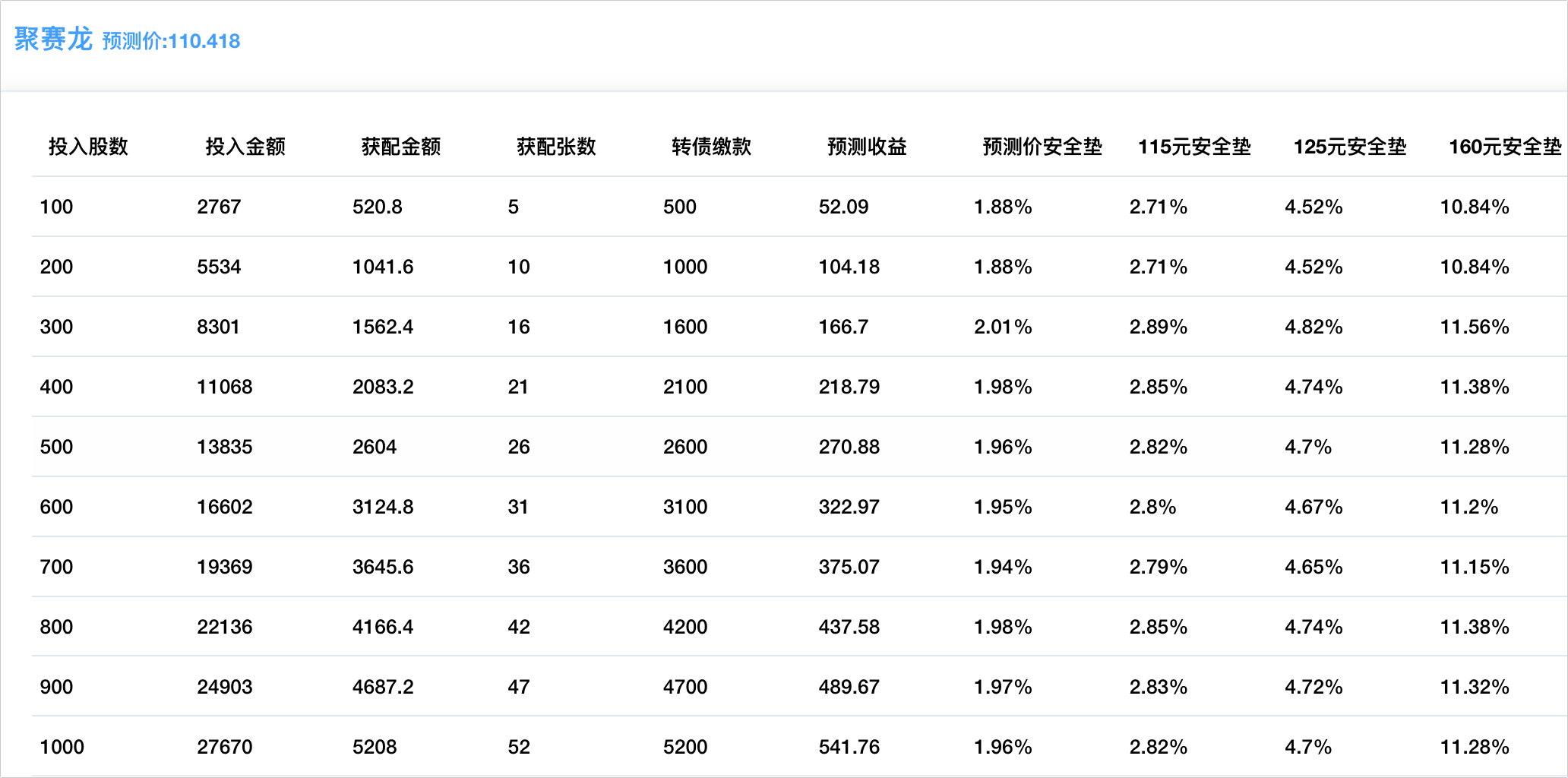Select the 投入股数 column header

[x=88, y=147]
